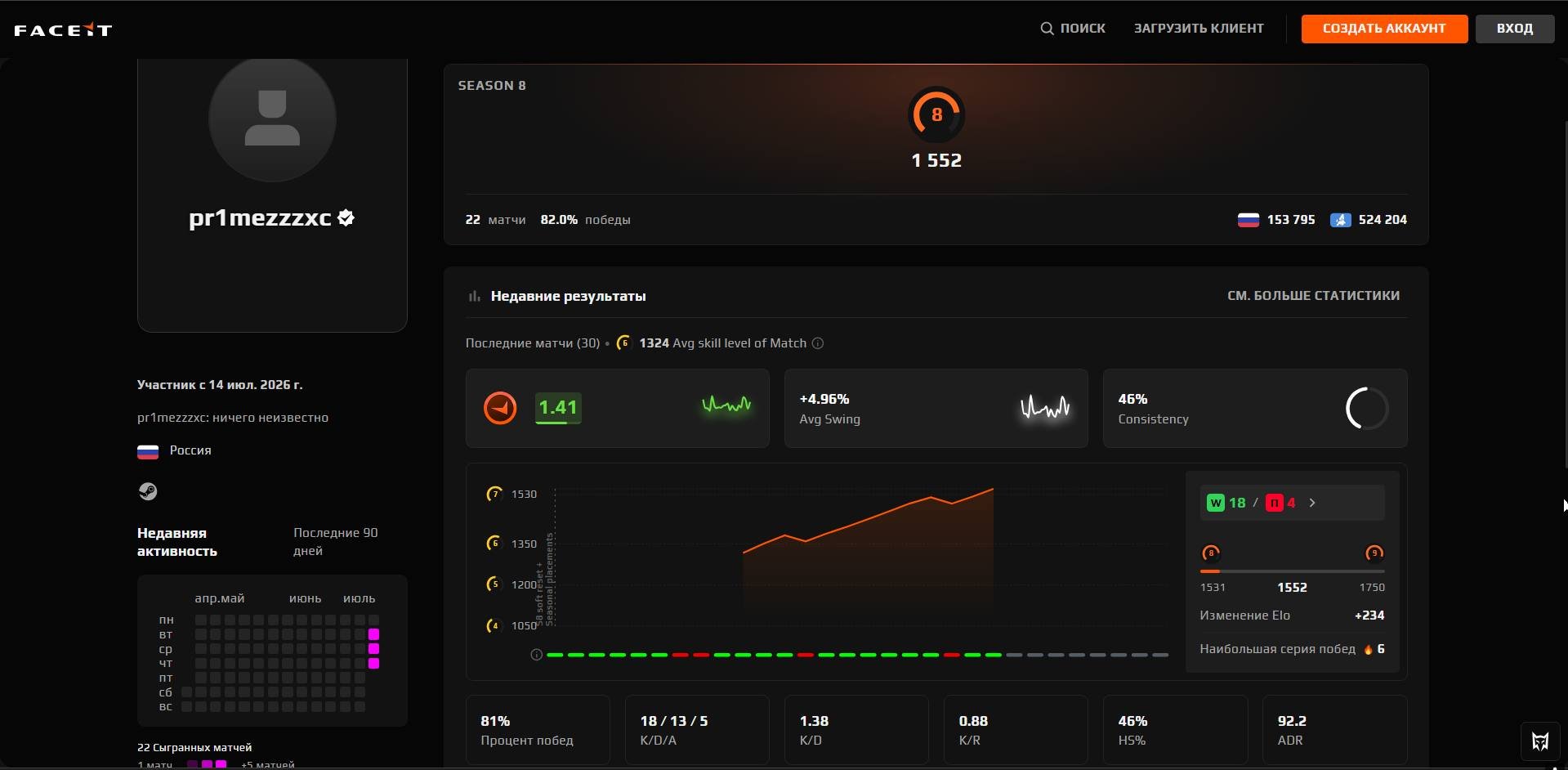
Task: Click the Russia ranking number 153 795
Action: (x=1291, y=220)
